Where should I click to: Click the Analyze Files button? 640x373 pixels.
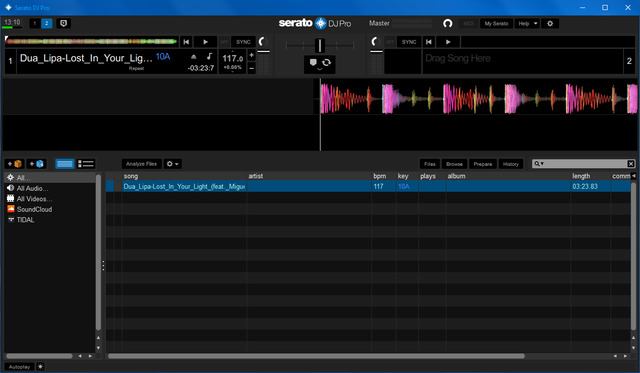(x=141, y=164)
